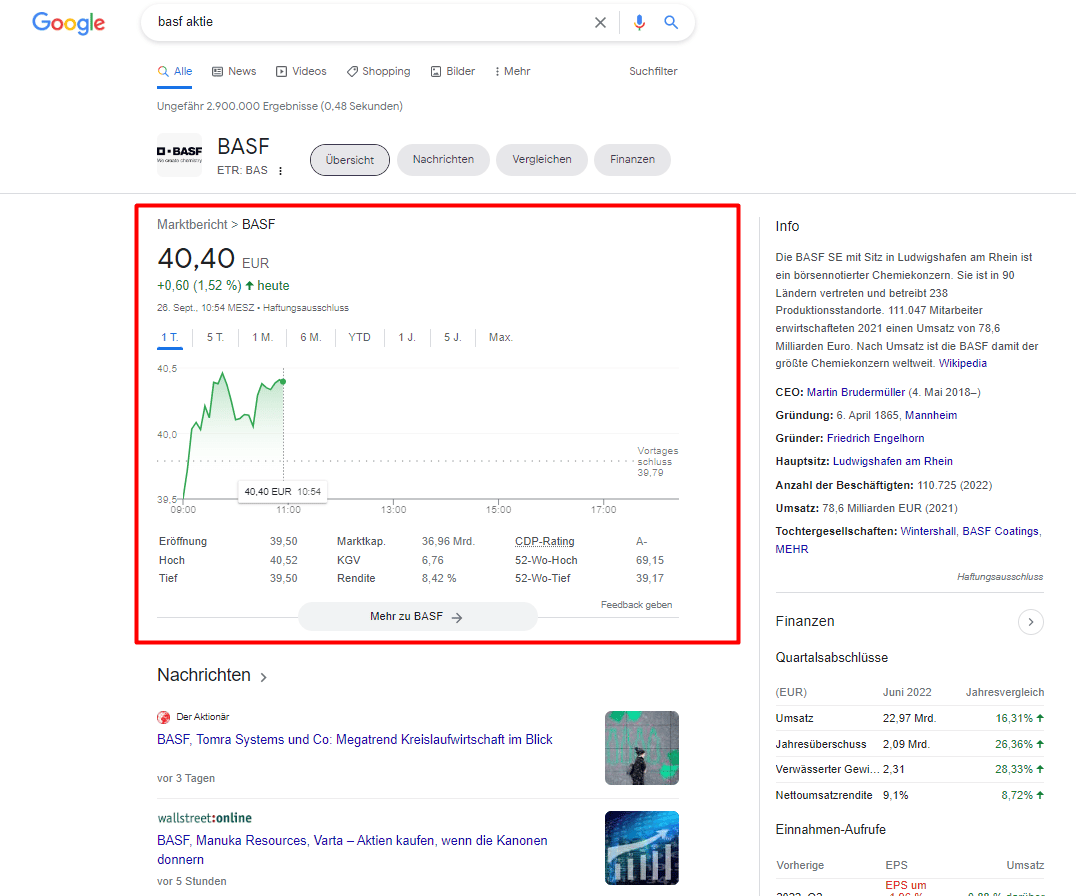This screenshot has width=1076, height=896.
Task: Open the Suchfilter tools
Action: (x=653, y=71)
